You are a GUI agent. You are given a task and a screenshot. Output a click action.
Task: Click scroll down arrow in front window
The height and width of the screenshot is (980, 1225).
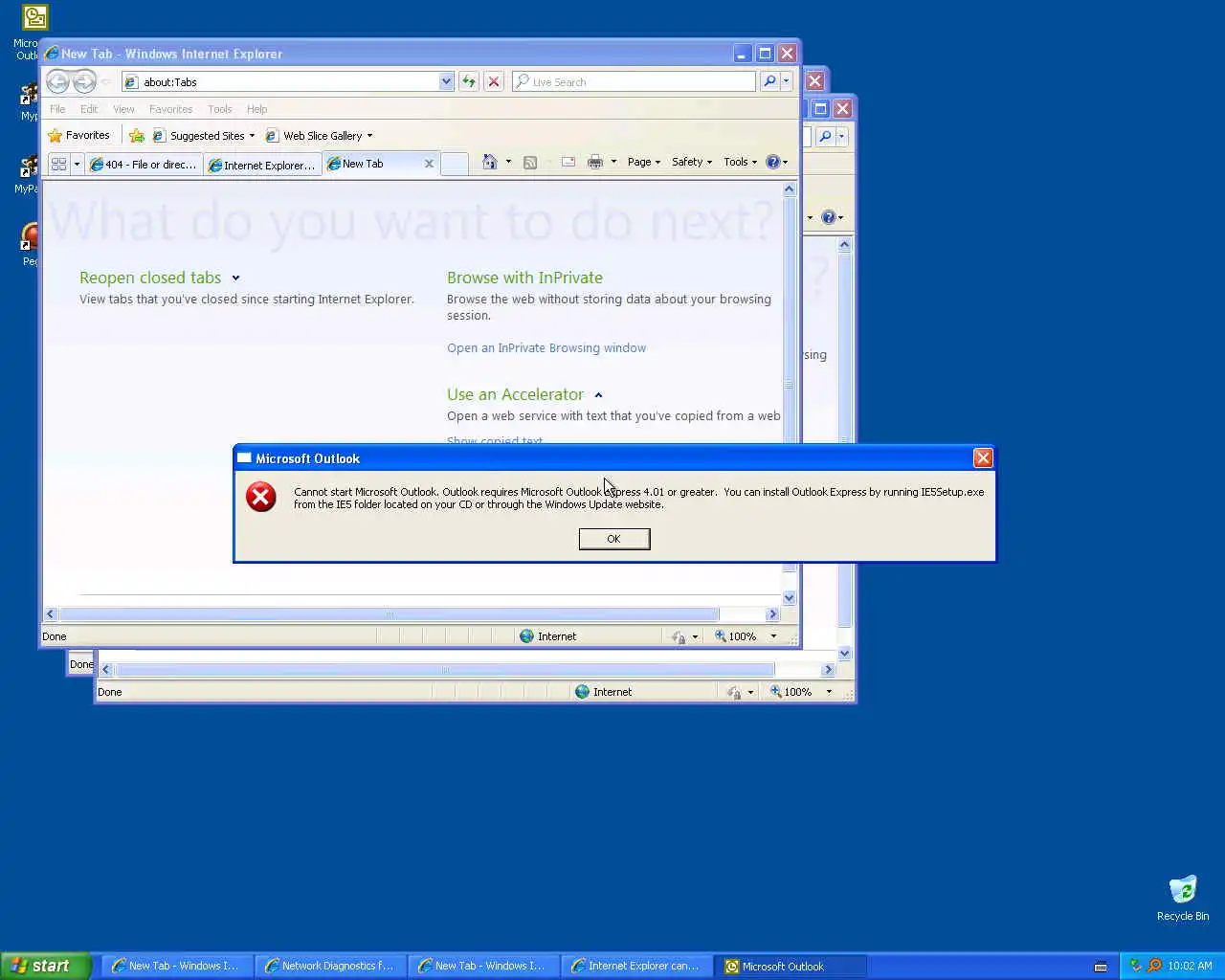pos(790,598)
